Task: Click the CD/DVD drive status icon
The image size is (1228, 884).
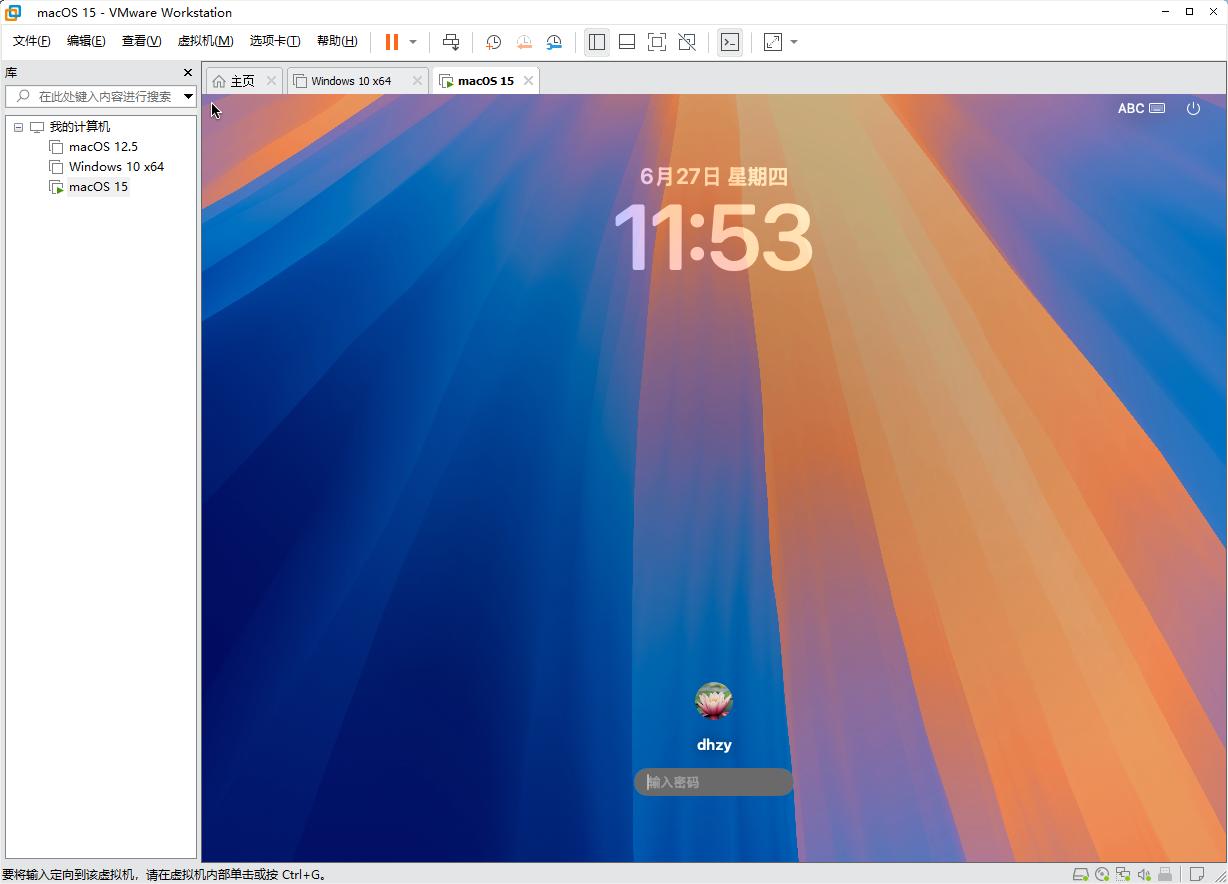Action: click(1102, 875)
